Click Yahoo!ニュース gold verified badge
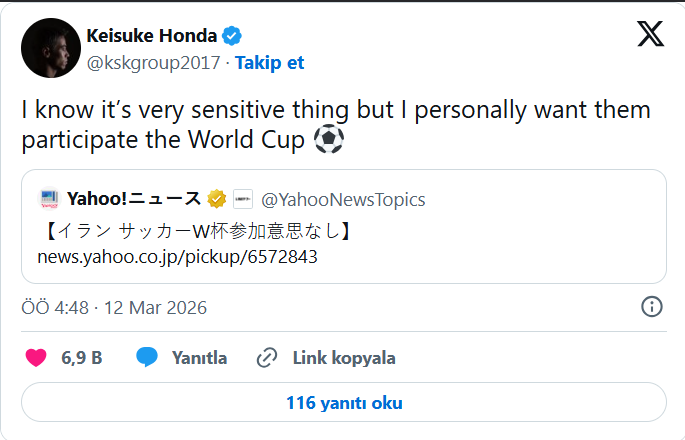Viewport: 685px width, 440px height. pos(217,198)
